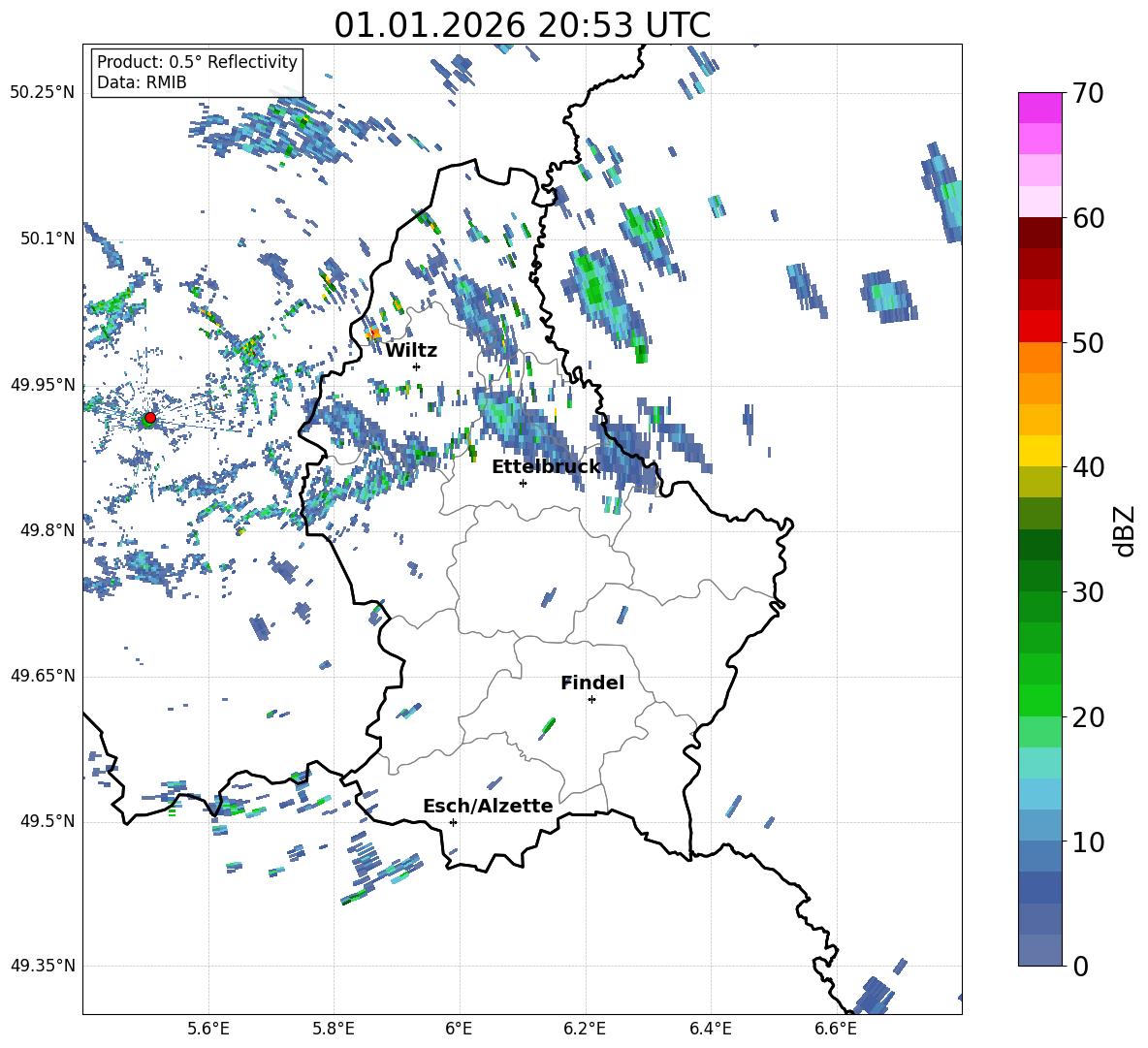Click the Ettelbruck station cross marker
This screenshot has height=1048, width=1148.
tap(523, 483)
